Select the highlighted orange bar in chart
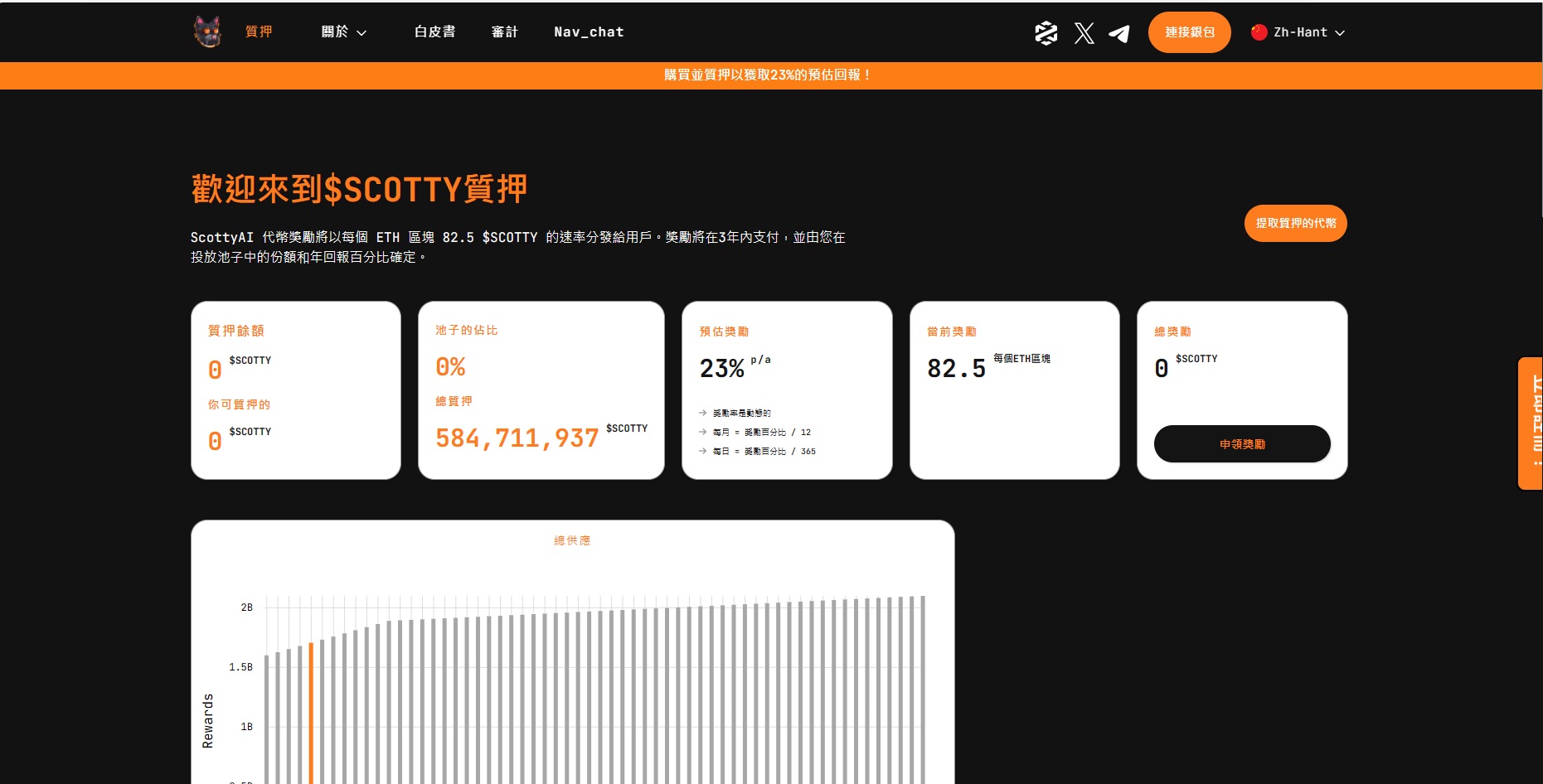1543x784 pixels. tap(311, 711)
